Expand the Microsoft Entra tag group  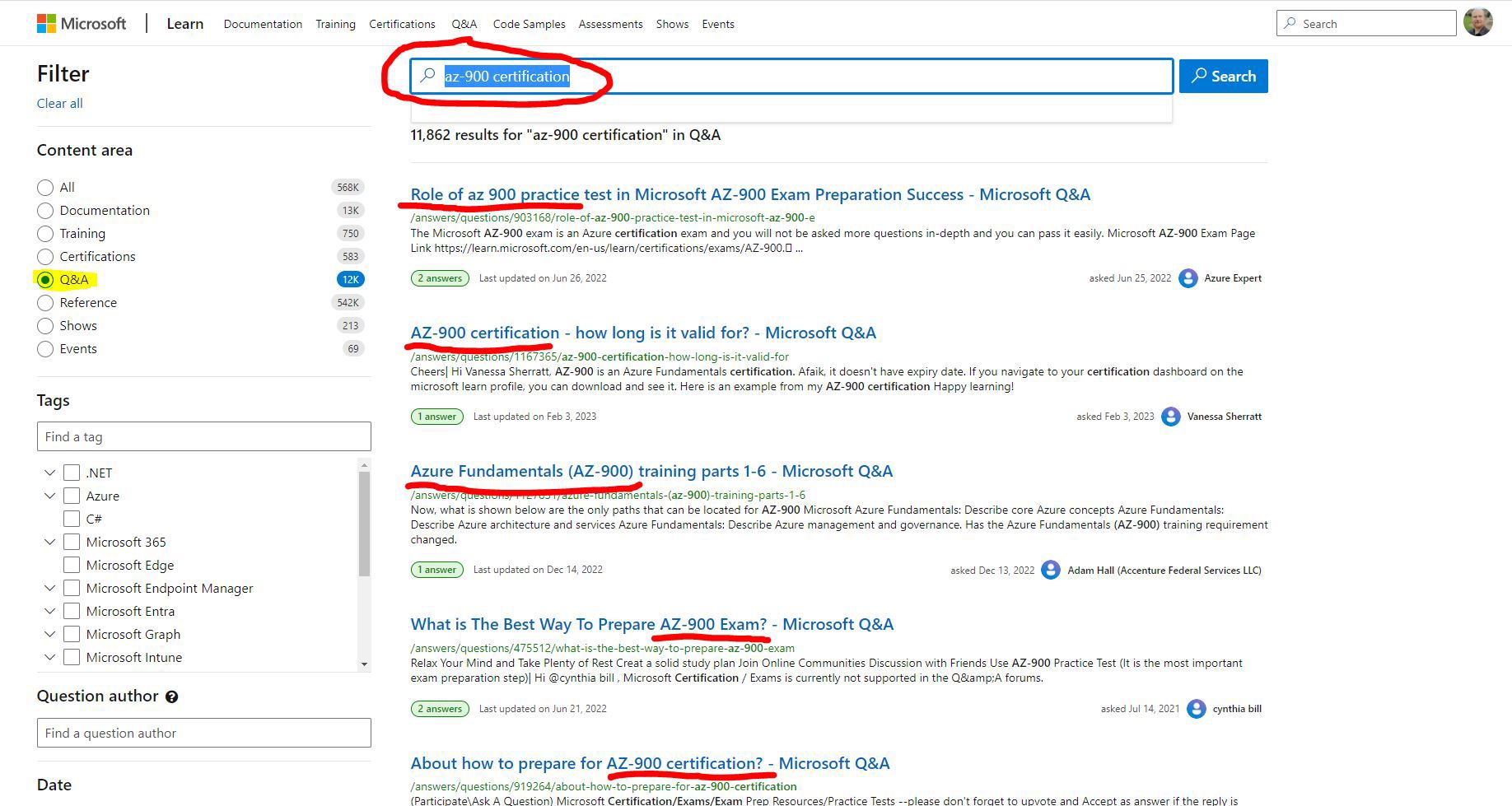(49, 611)
